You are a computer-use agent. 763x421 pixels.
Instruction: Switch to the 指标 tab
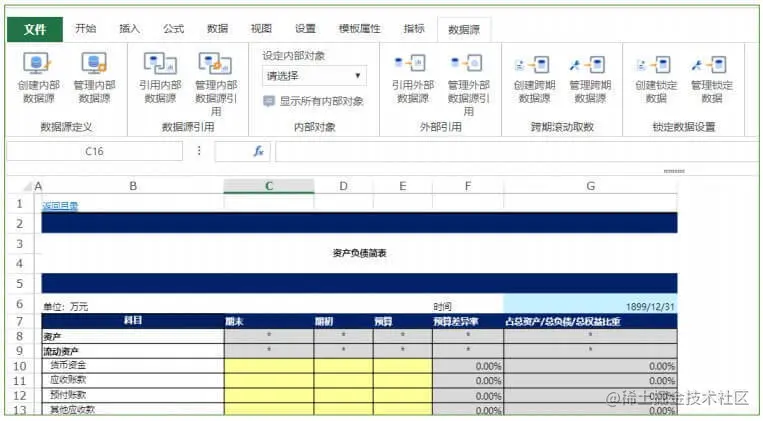coord(414,29)
